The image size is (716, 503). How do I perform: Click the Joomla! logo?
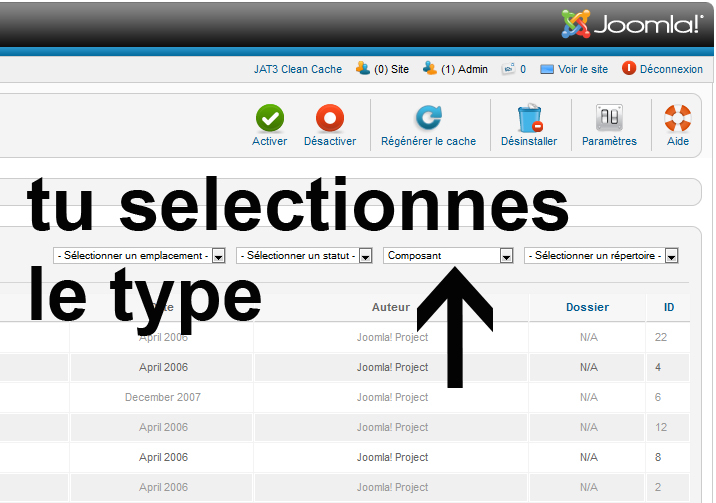pos(632,24)
